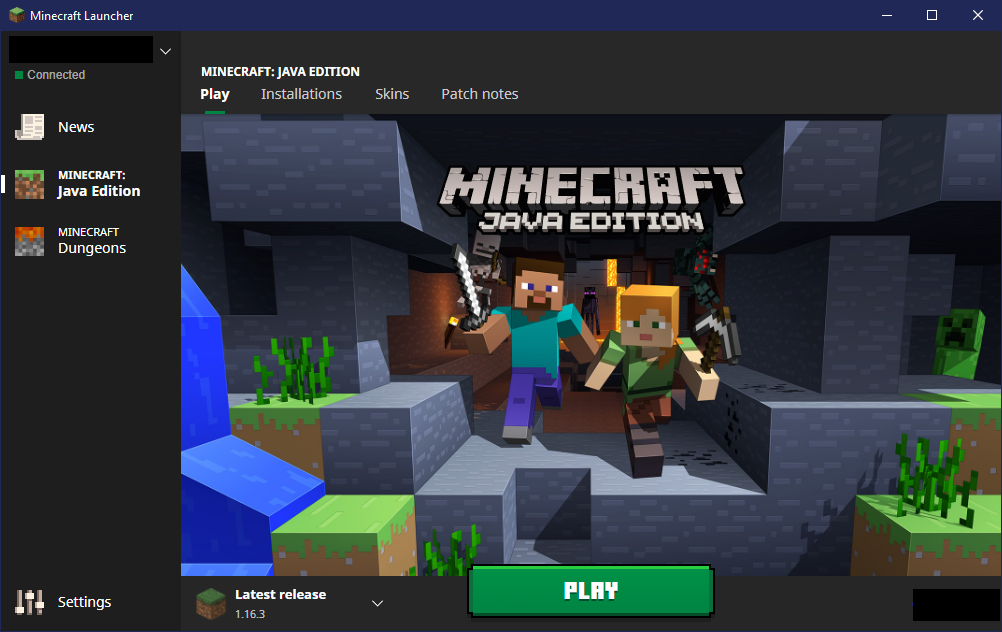Viewport: 1002px width, 632px height.
Task: Click the Minecraft Java Edition logo artwork
Action: pos(594,198)
